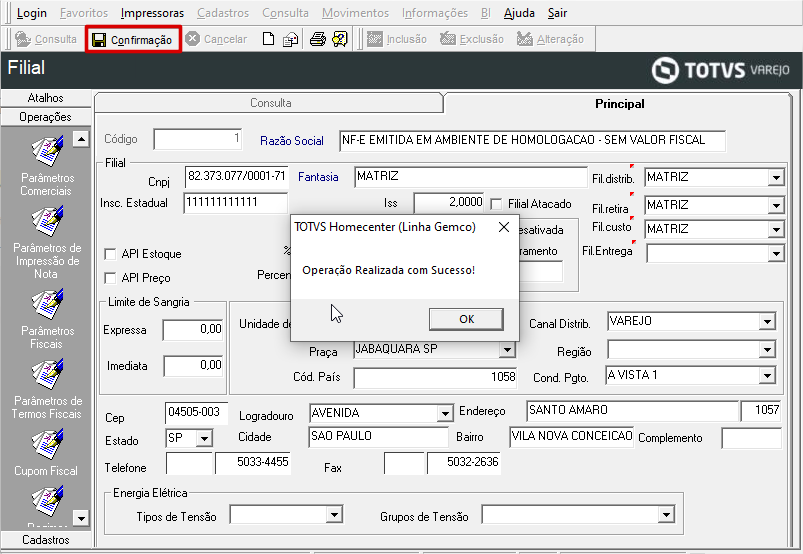Open Parâmetros Fiscais shortcut icon

48,304
